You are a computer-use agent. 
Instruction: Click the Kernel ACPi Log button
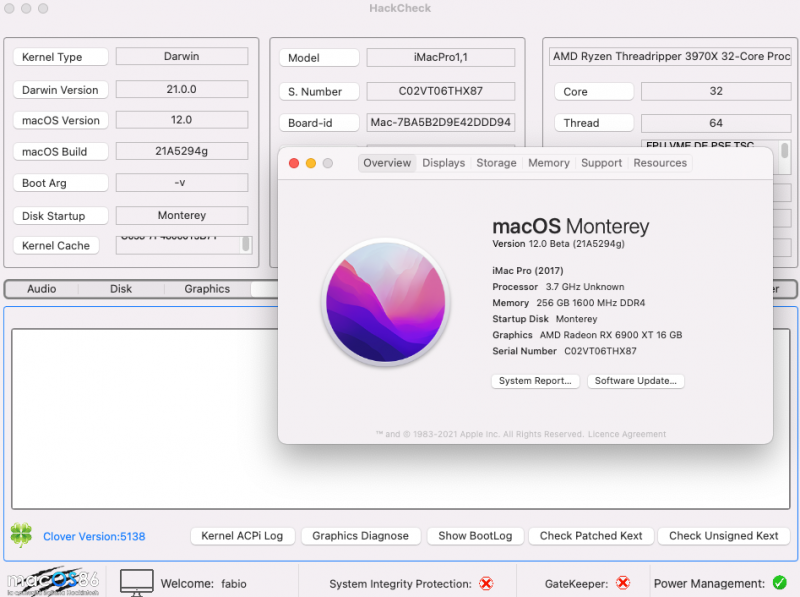(x=242, y=536)
